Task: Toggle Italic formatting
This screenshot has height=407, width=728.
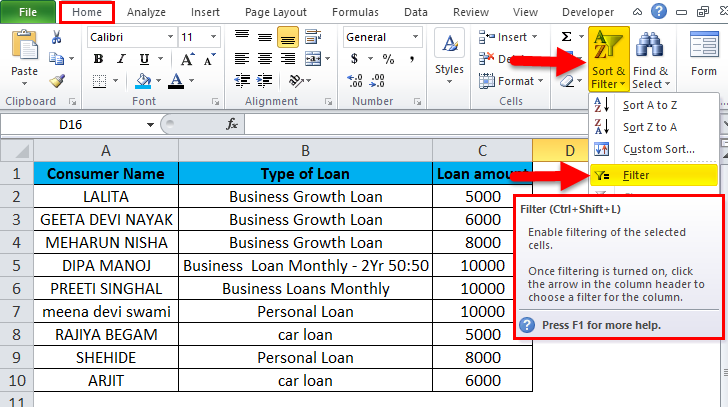Action: point(121,59)
